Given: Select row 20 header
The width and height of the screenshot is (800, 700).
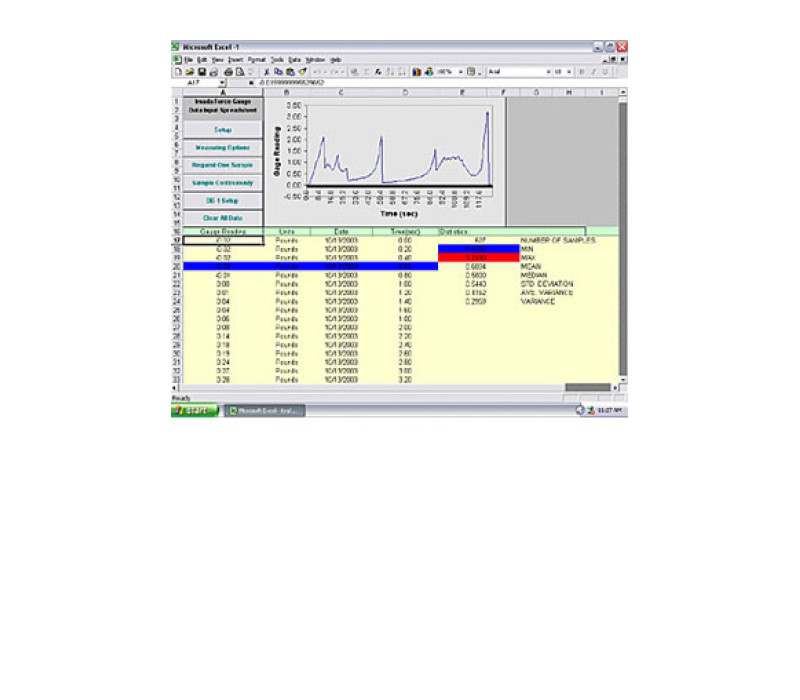Looking at the screenshot, I should 177,266.
